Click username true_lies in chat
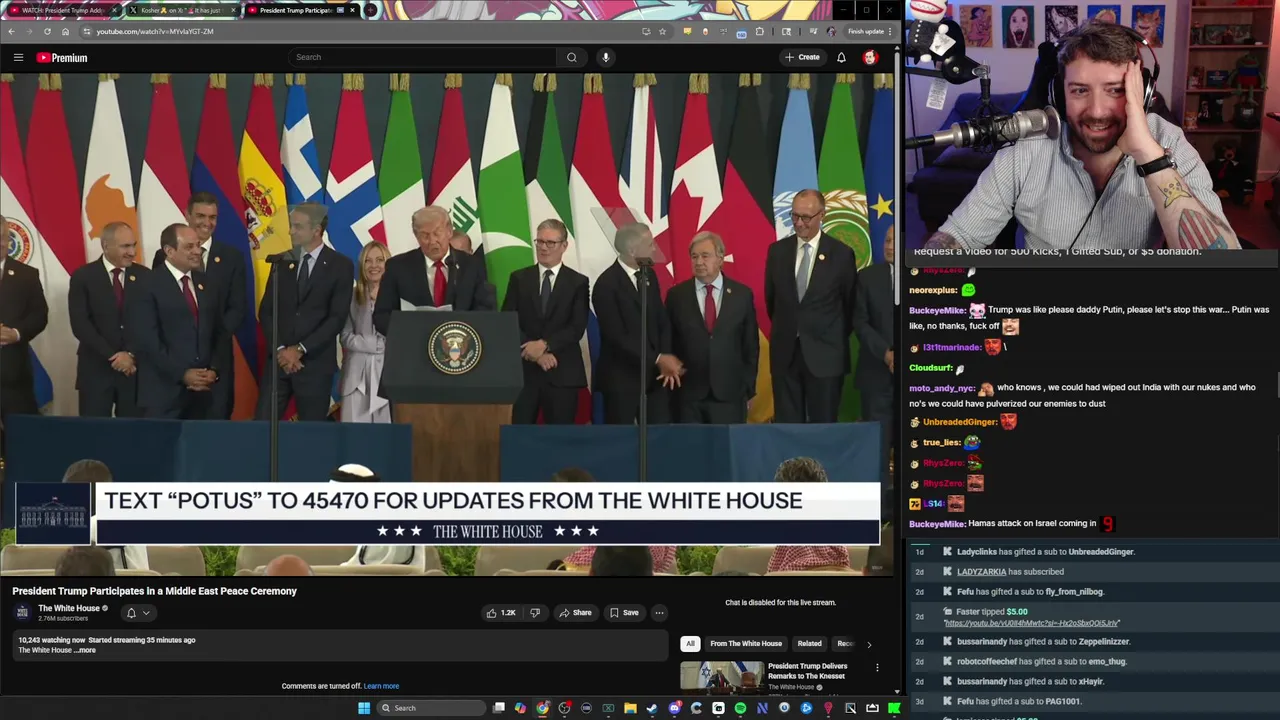1280x720 pixels. (941, 442)
